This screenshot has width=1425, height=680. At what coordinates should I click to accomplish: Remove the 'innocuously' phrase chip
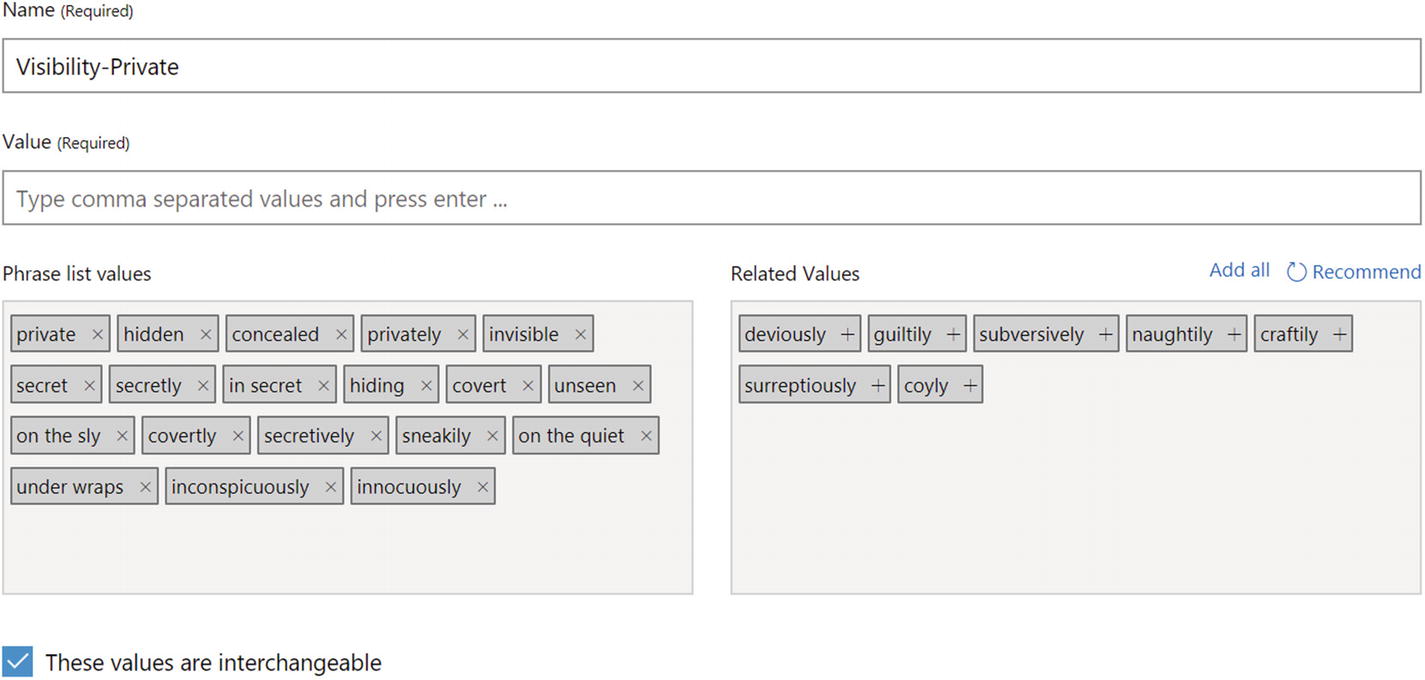(x=483, y=487)
